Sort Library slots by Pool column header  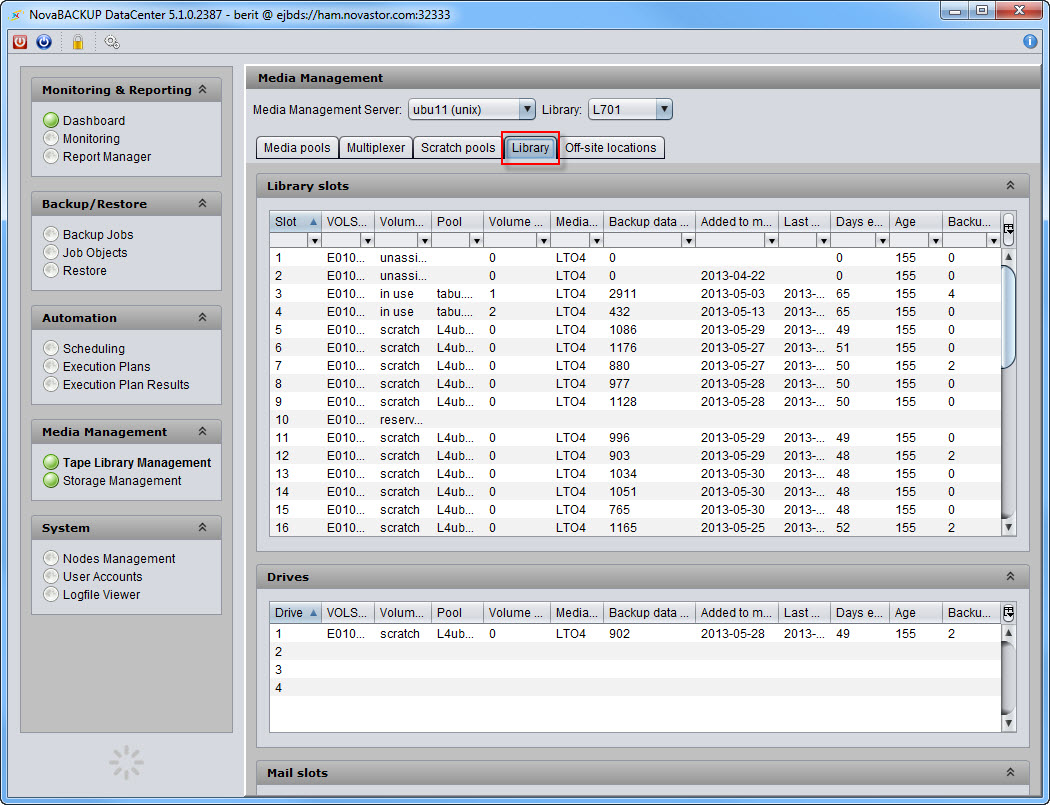point(457,222)
